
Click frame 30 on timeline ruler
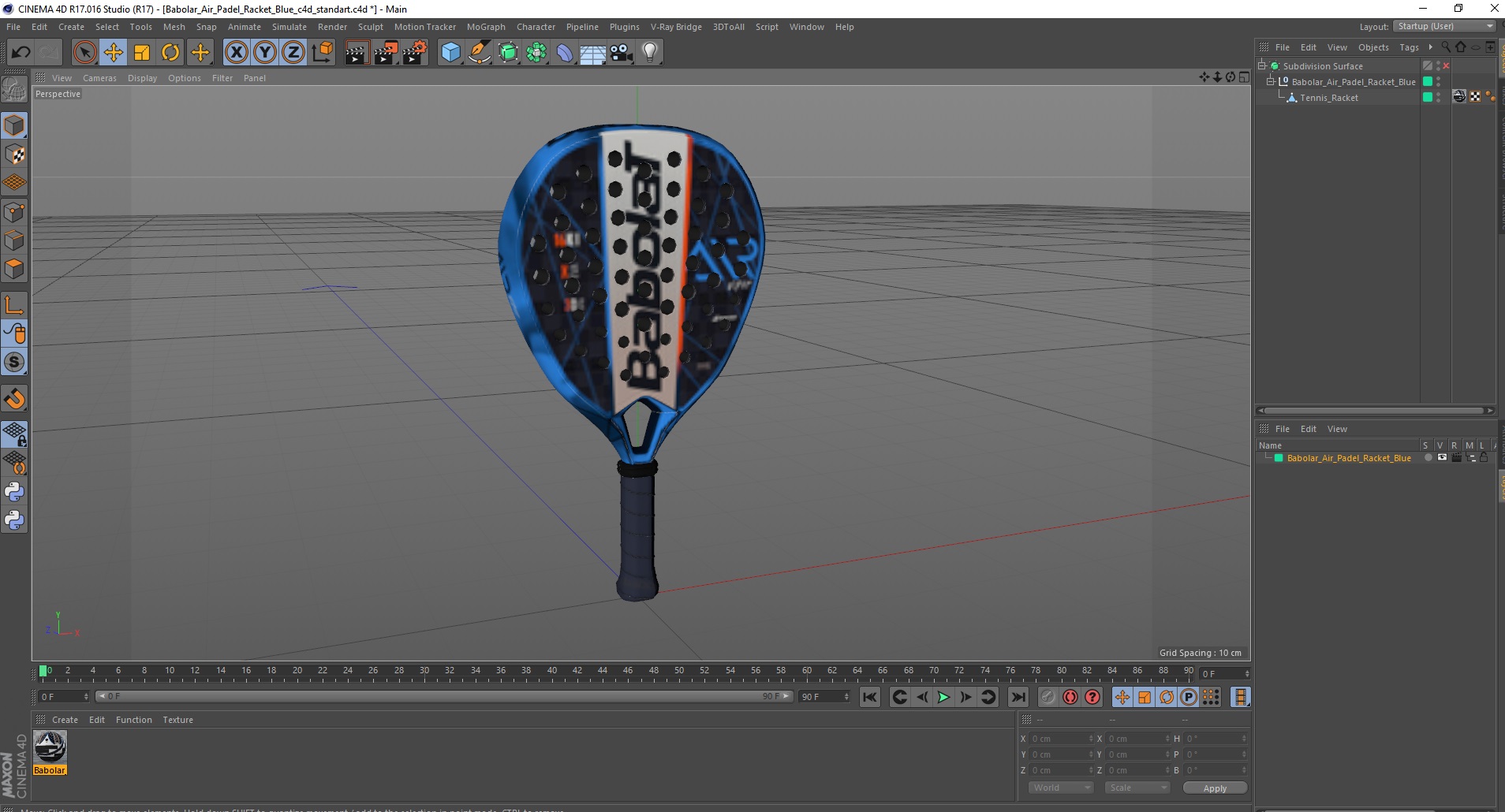(x=424, y=671)
